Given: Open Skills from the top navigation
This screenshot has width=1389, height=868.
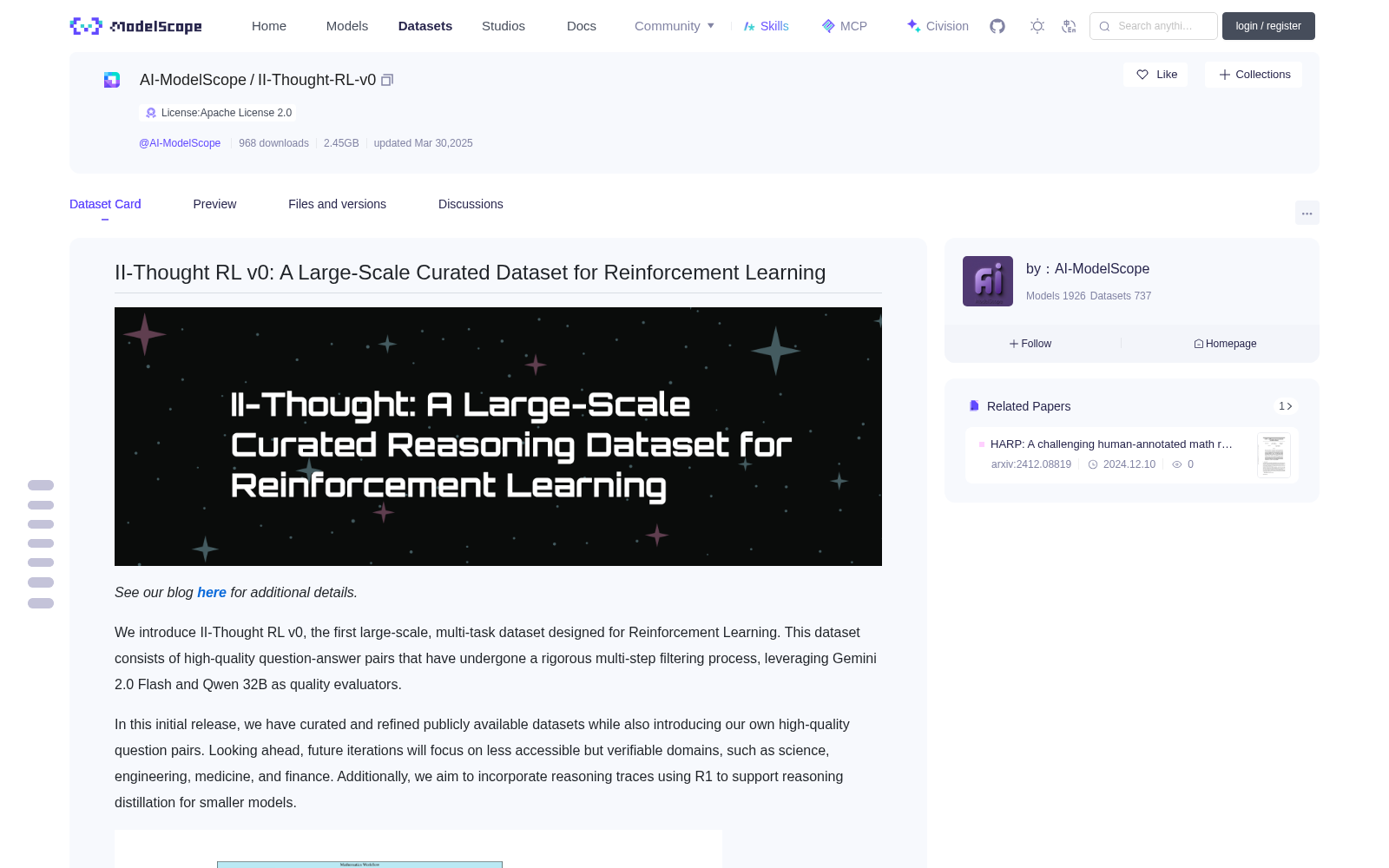Looking at the screenshot, I should click(767, 26).
